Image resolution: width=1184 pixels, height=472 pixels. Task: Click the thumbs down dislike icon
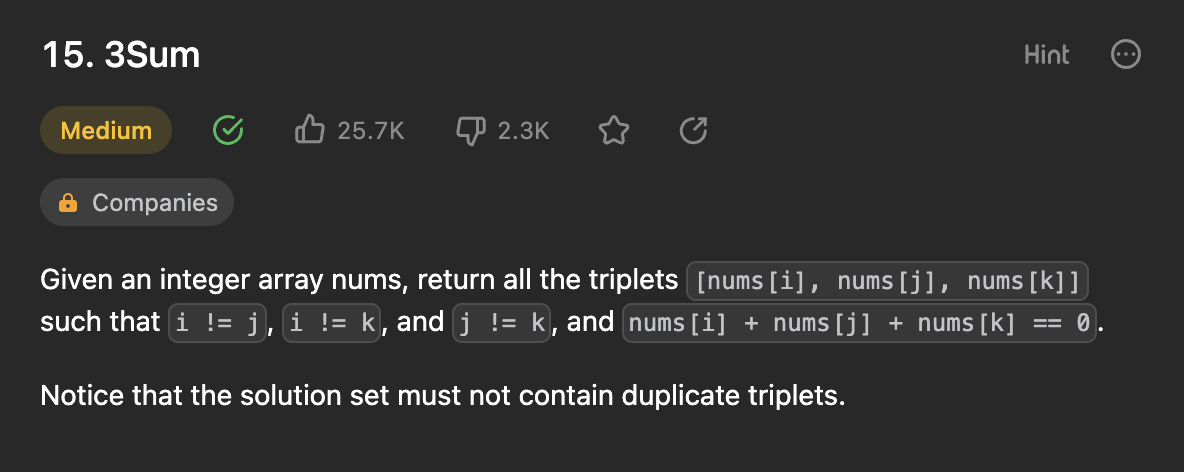tap(470, 131)
